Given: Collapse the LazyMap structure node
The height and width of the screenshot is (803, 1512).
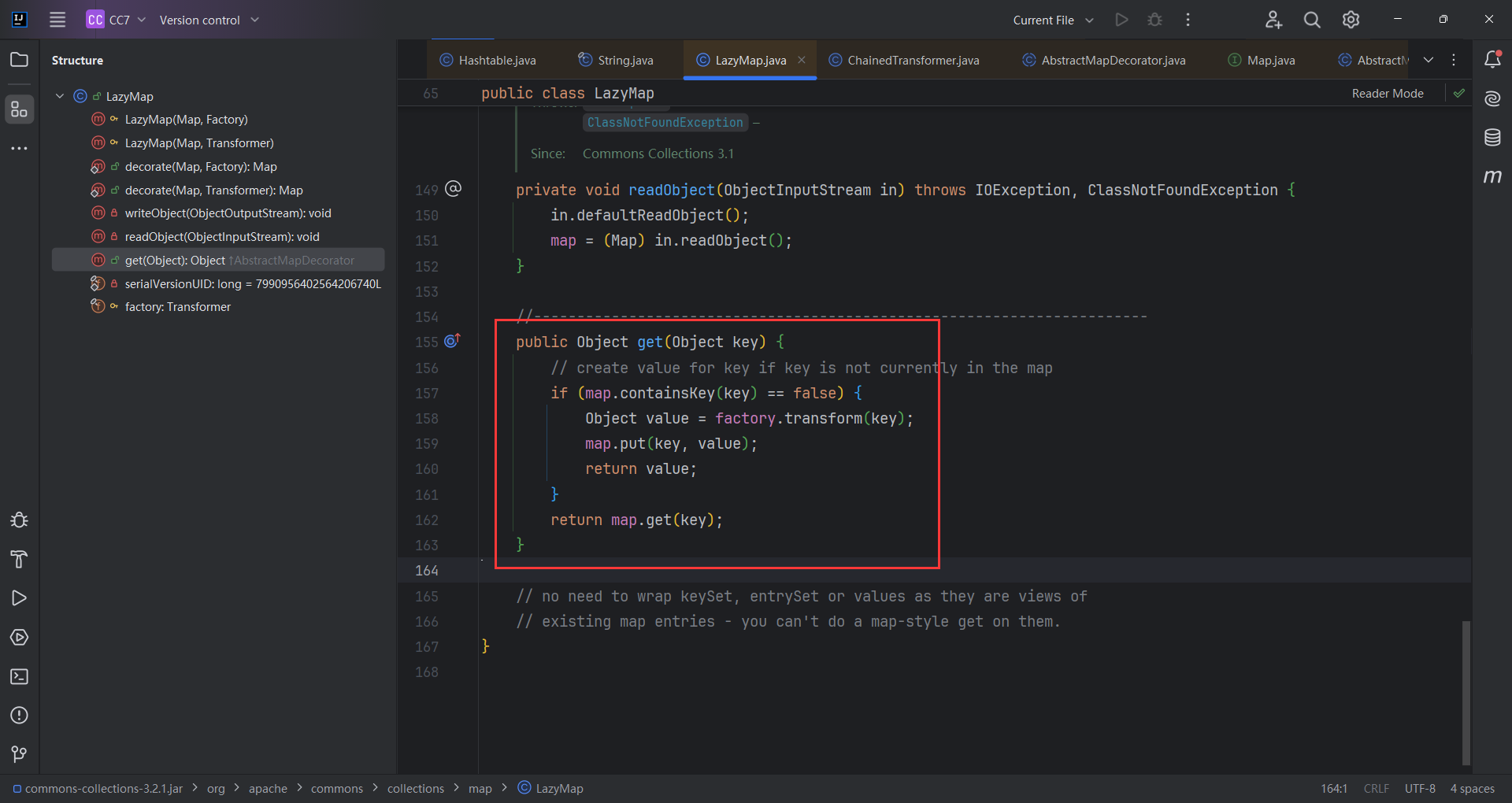Looking at the screenshot, I should 60,96.
